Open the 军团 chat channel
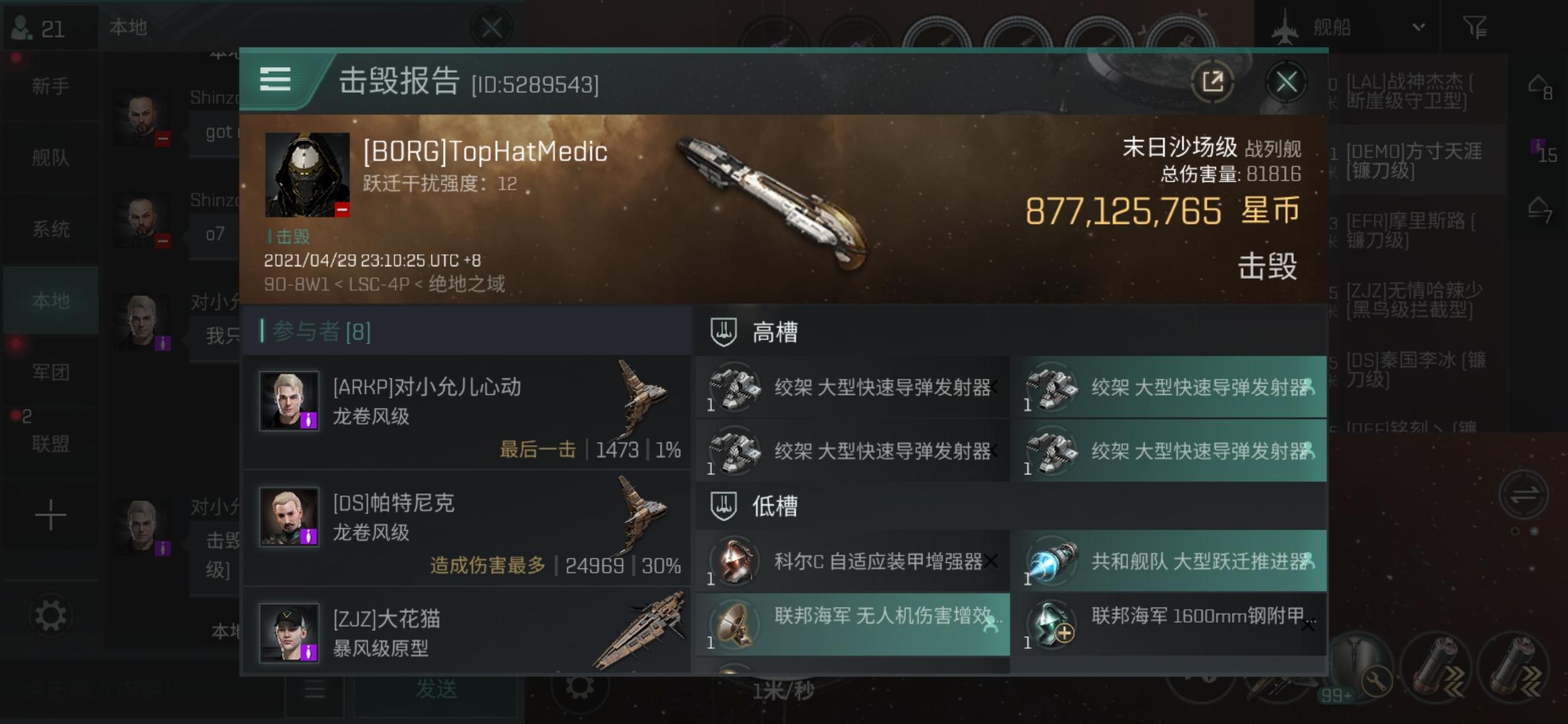 point(50,372)
